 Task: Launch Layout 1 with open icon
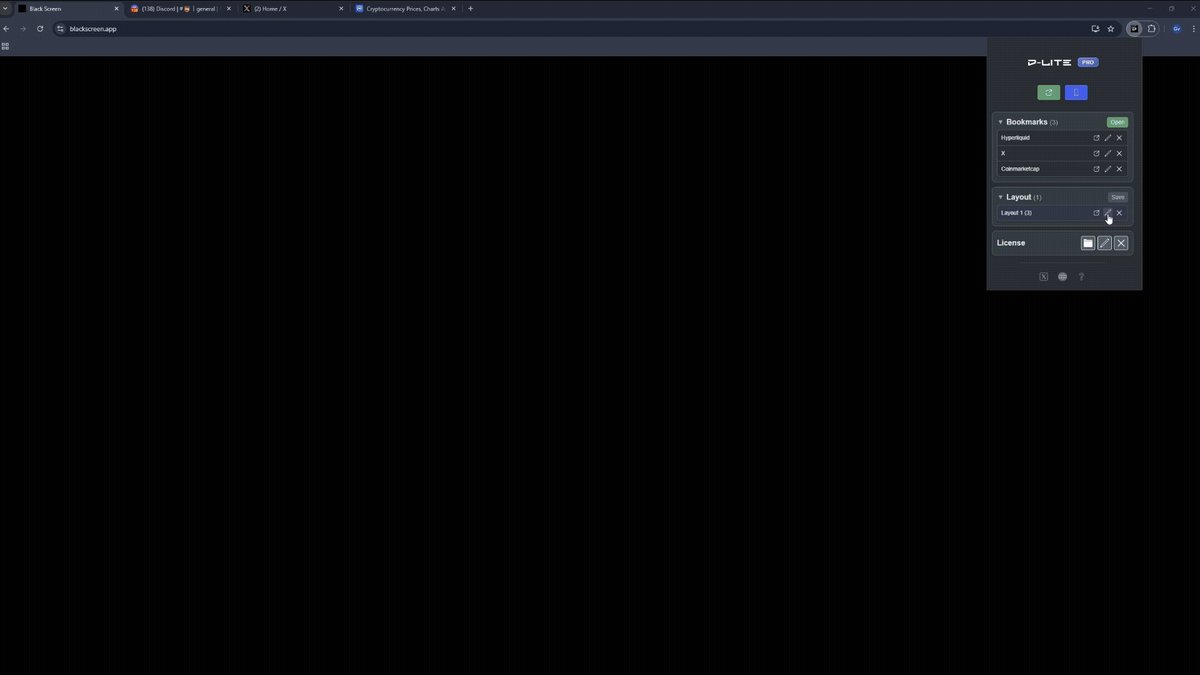(1096, 213)
